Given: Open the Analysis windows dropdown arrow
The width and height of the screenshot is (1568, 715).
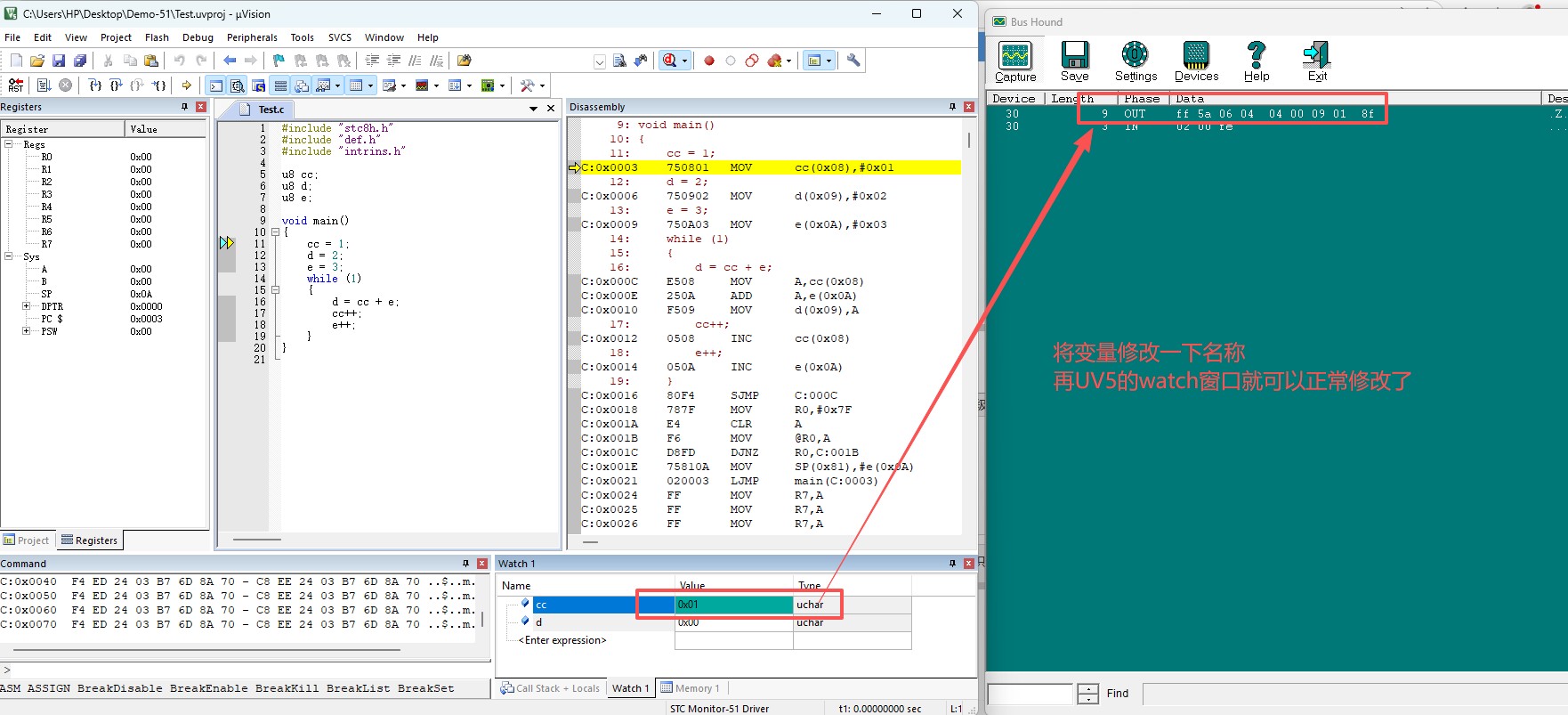Looking at the screenshot, I should tap(436, 86).
